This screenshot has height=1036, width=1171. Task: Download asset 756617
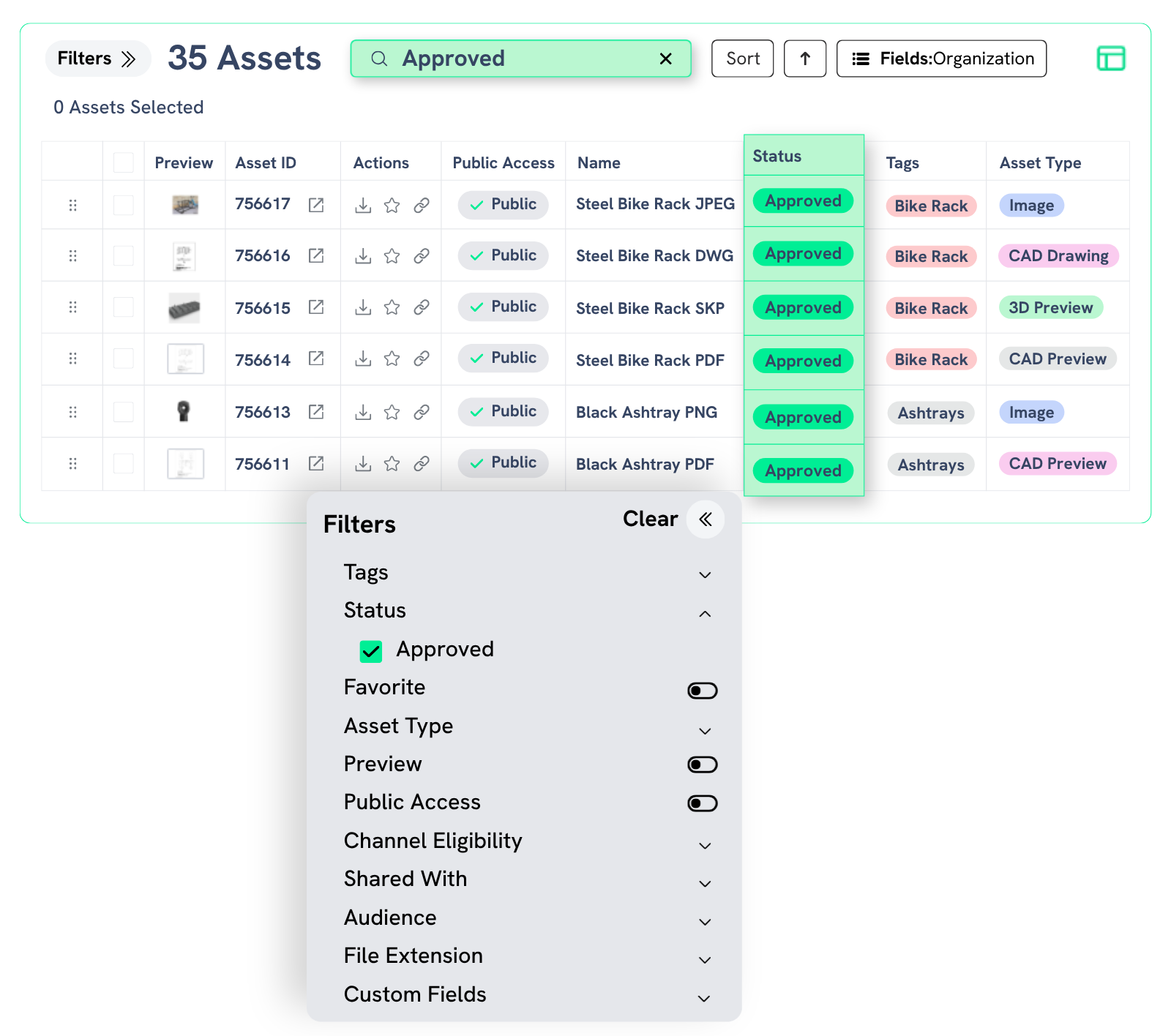[363, 206]
